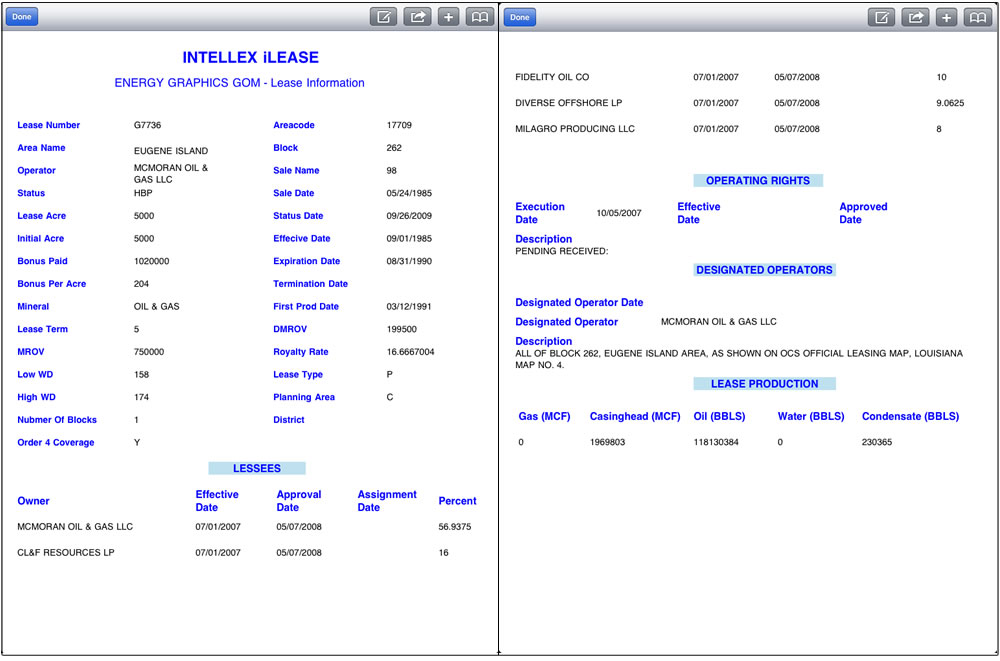Select the Status Date value 09/26/2009
This screenshot has height=661, width=1000.
pyautogui.click(x=409, y=216)
